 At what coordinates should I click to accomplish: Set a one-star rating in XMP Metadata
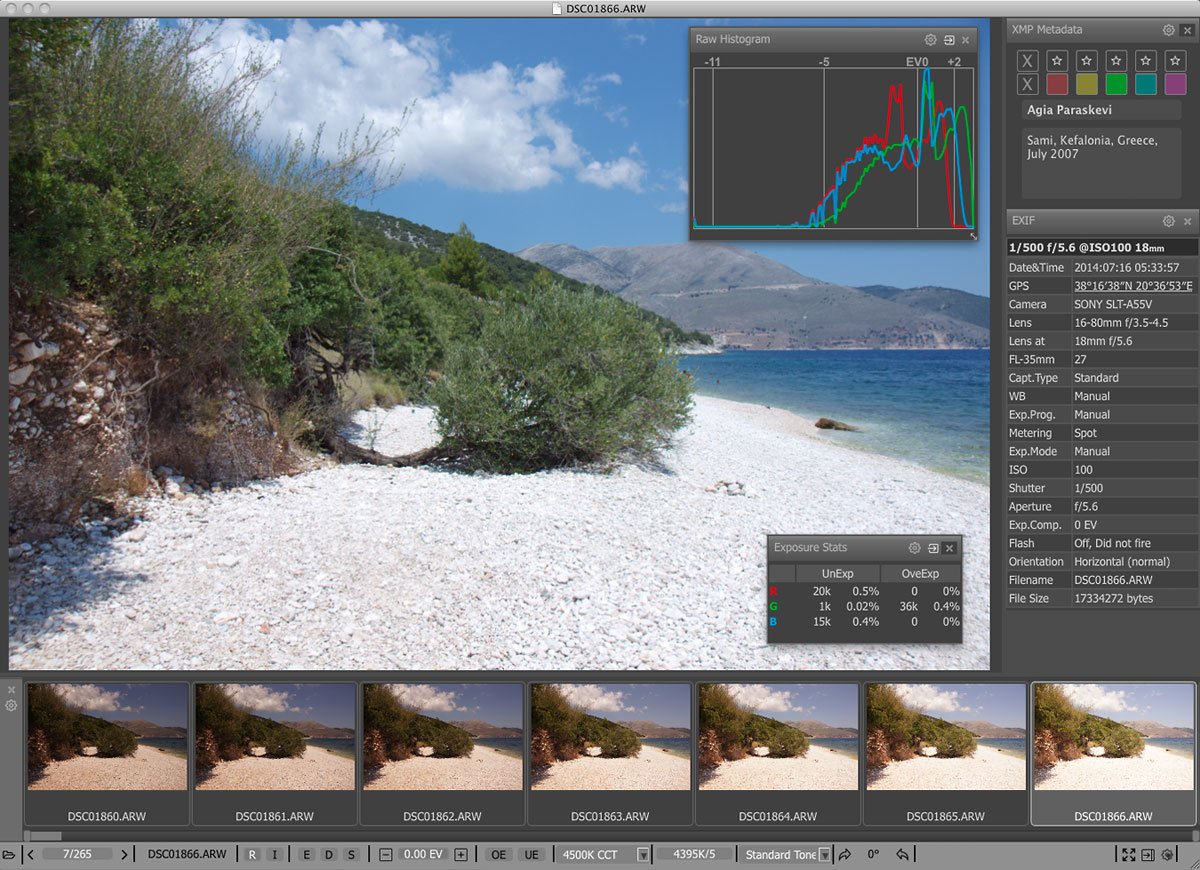click(1058, 61)
